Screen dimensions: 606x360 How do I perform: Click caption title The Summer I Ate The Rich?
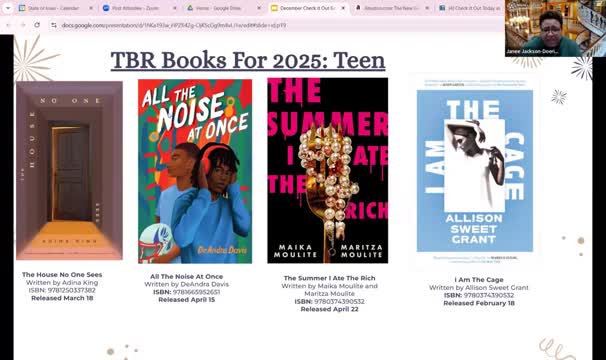[x=329, y=278]
